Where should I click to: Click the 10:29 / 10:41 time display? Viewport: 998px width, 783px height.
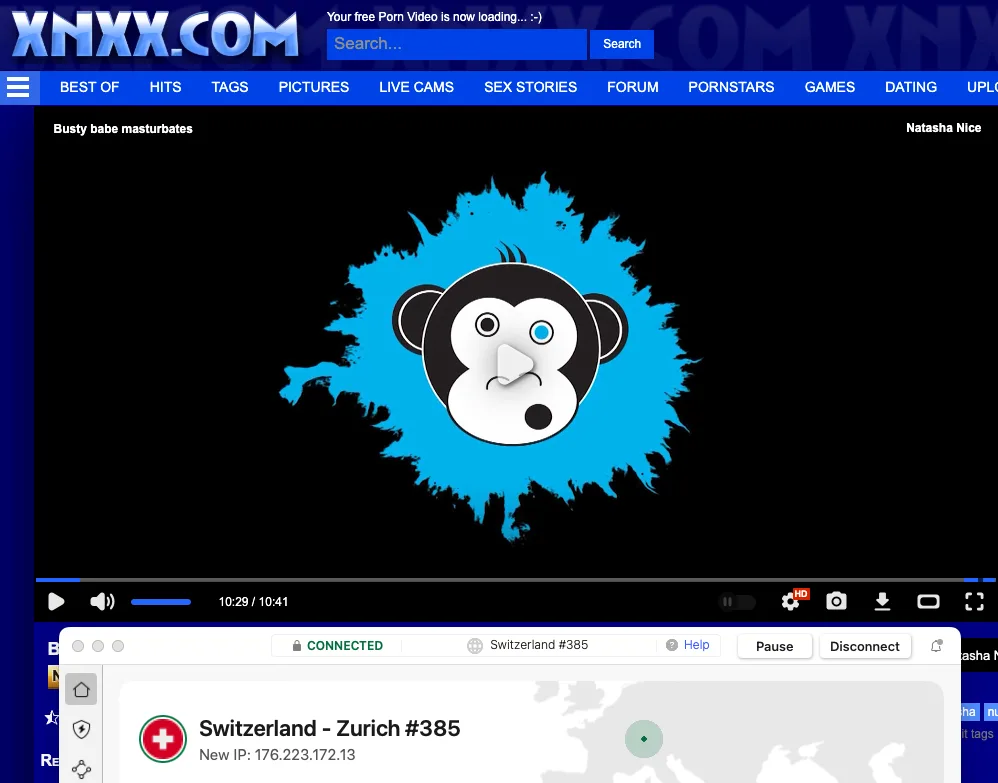coord(253,602)
